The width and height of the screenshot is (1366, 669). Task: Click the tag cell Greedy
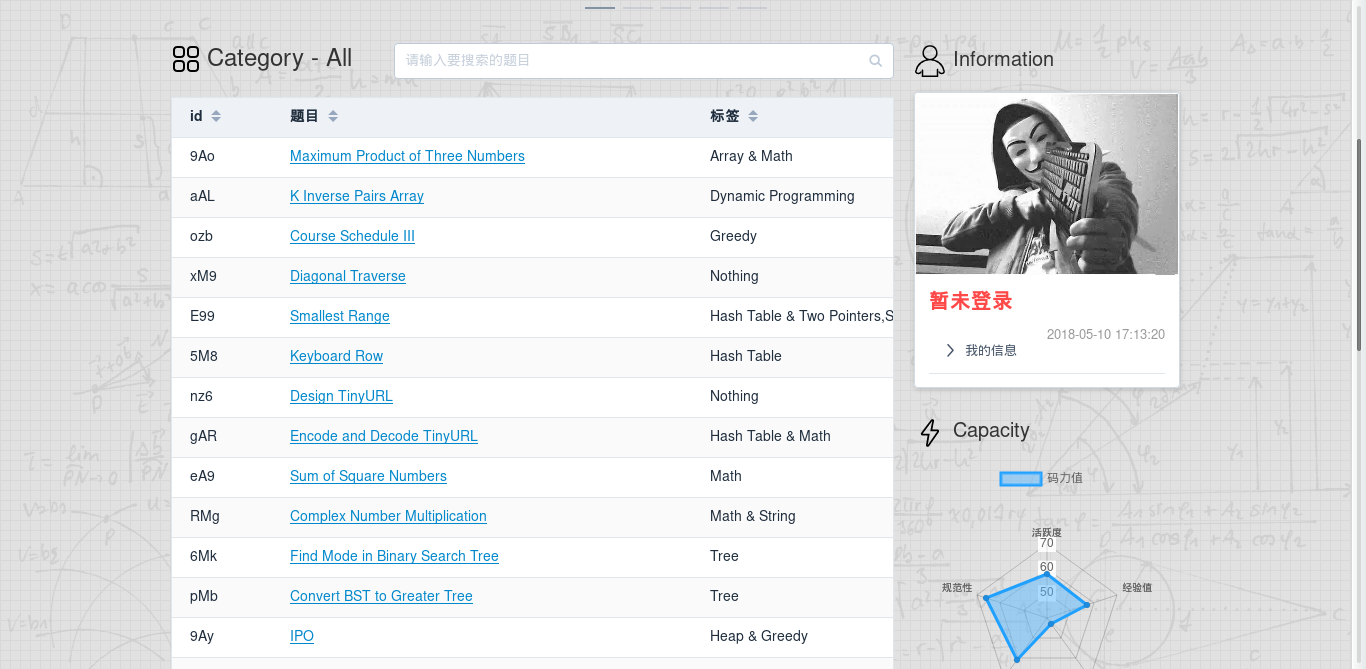click(x=733, y=236)
